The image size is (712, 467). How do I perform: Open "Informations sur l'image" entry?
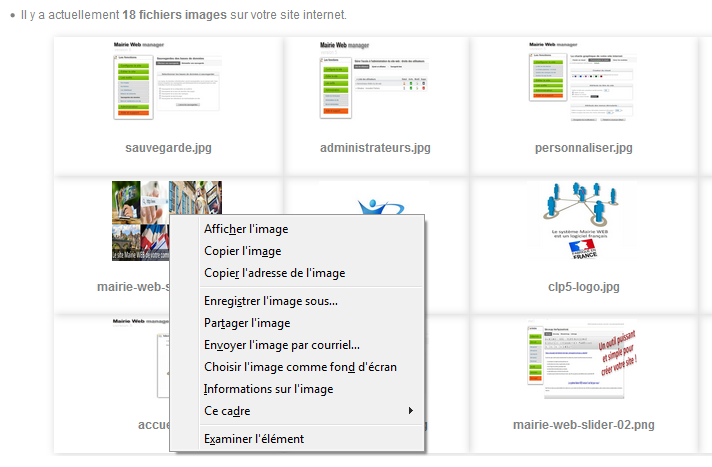coord(268,389)
